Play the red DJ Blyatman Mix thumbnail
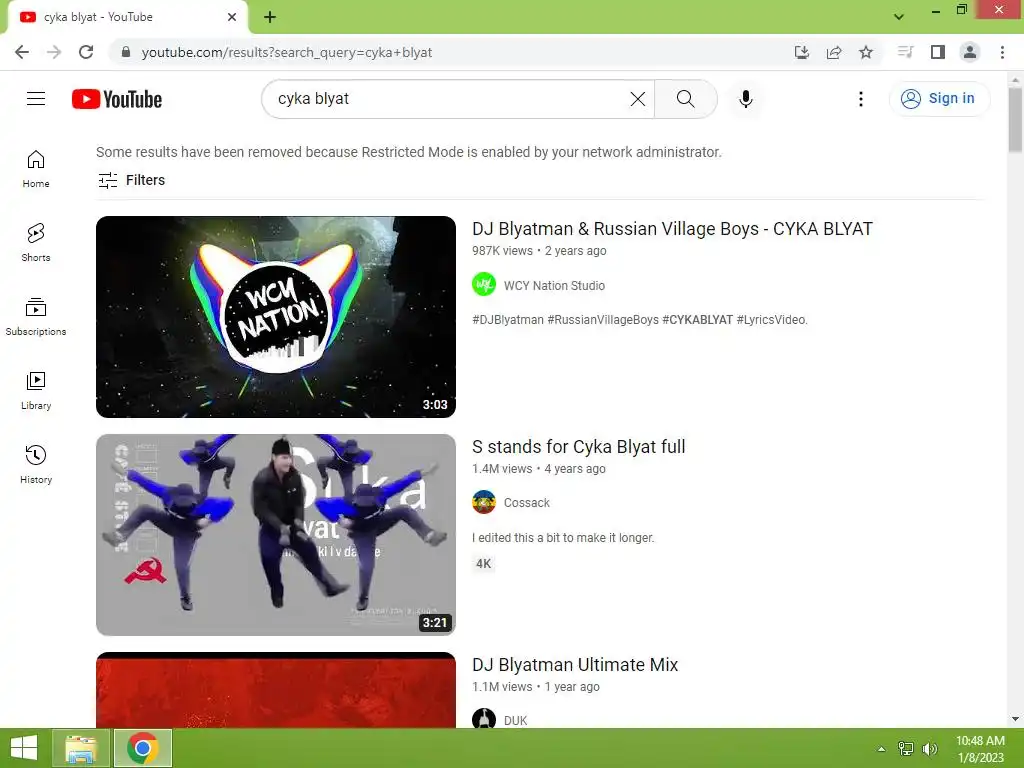Image resolution: width=1024 pixels, height=768 pixels. [x=276, y=690]
